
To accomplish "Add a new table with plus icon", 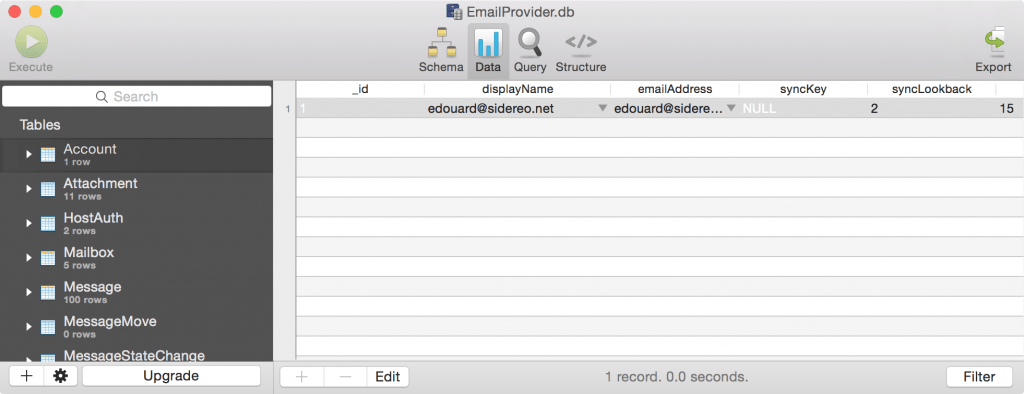I will pos(27,376).
